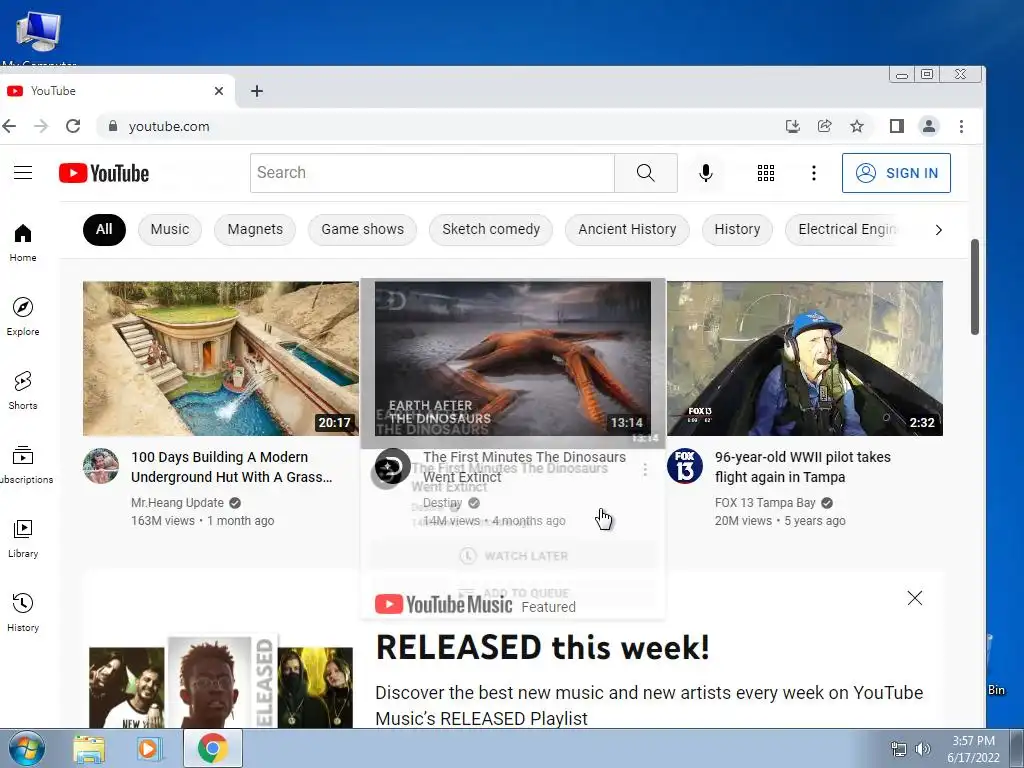This screenshot has height=768, width=1024.
Task: Select the History chip
Action: (737, 230)
